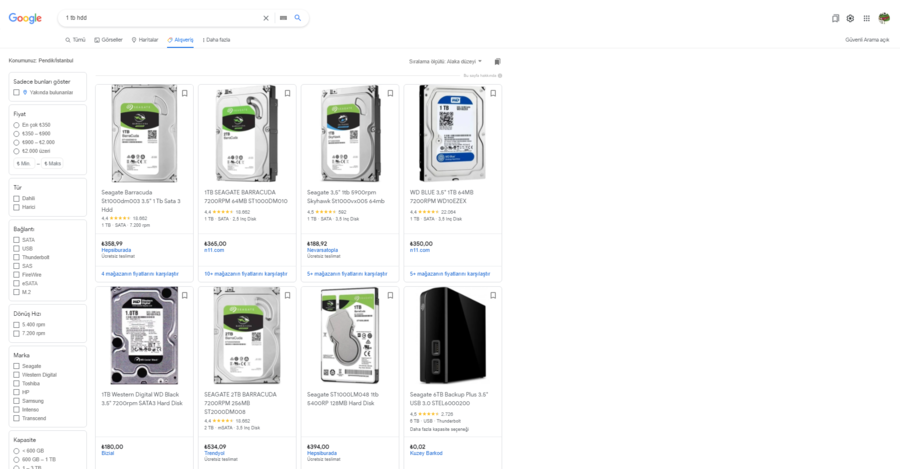Clear the search box with the X icon
Image resolution: width=900 pixels, height=469 pixels.
coord(266,18)
